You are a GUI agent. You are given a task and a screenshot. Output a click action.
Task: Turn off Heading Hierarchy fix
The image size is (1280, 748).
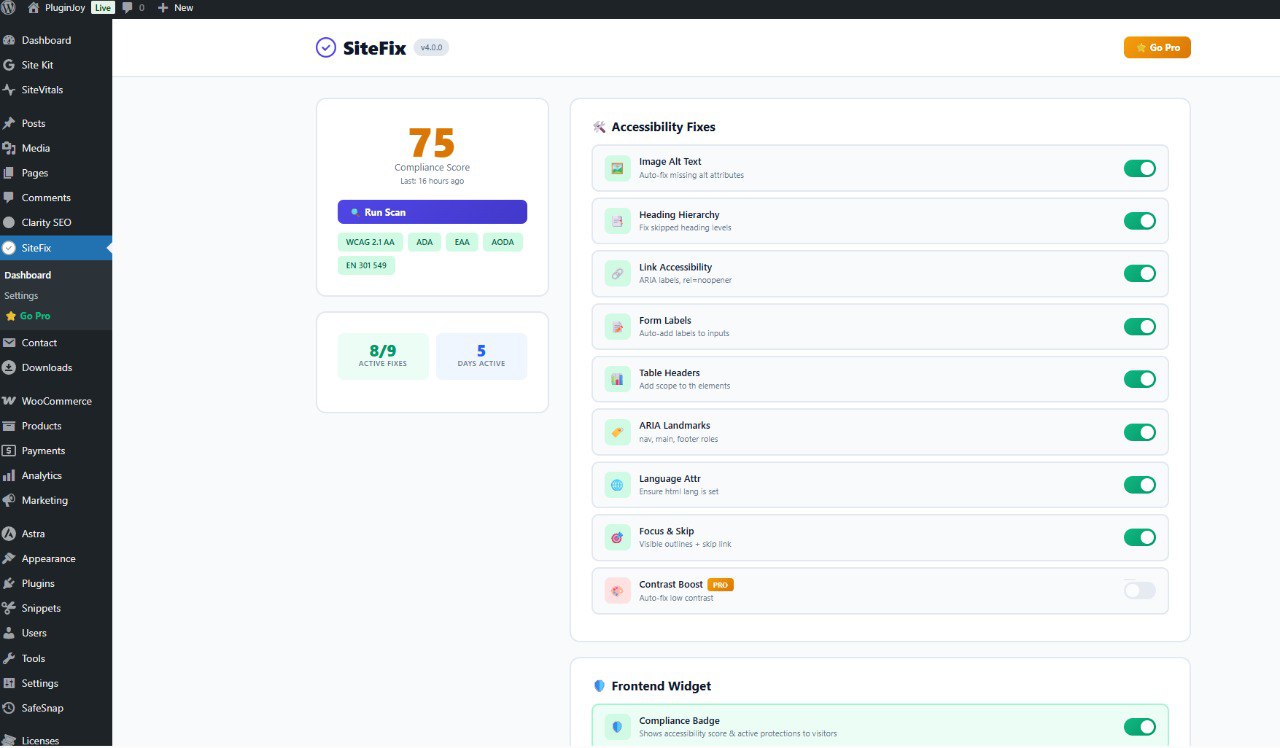coord(1139,221)
